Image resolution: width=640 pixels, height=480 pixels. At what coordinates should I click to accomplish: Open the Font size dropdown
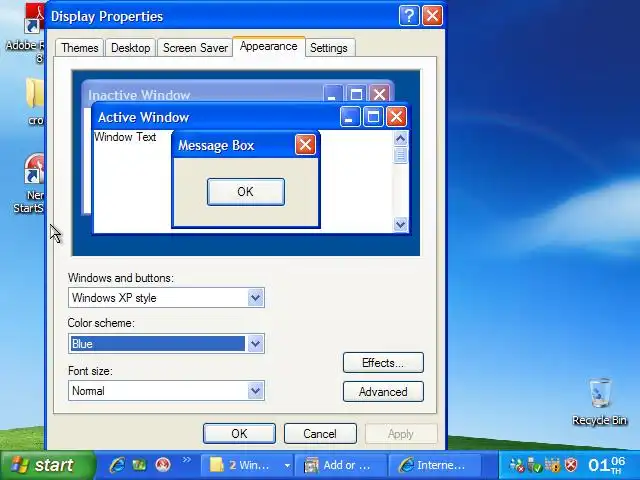coord(166,391)
